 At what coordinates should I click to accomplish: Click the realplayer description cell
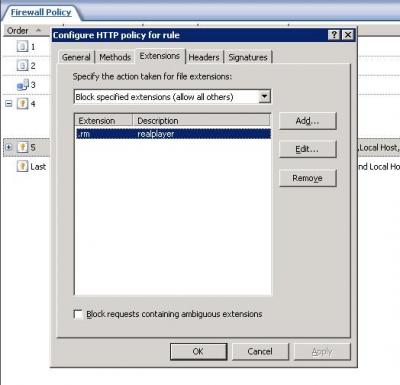point(156,134)
